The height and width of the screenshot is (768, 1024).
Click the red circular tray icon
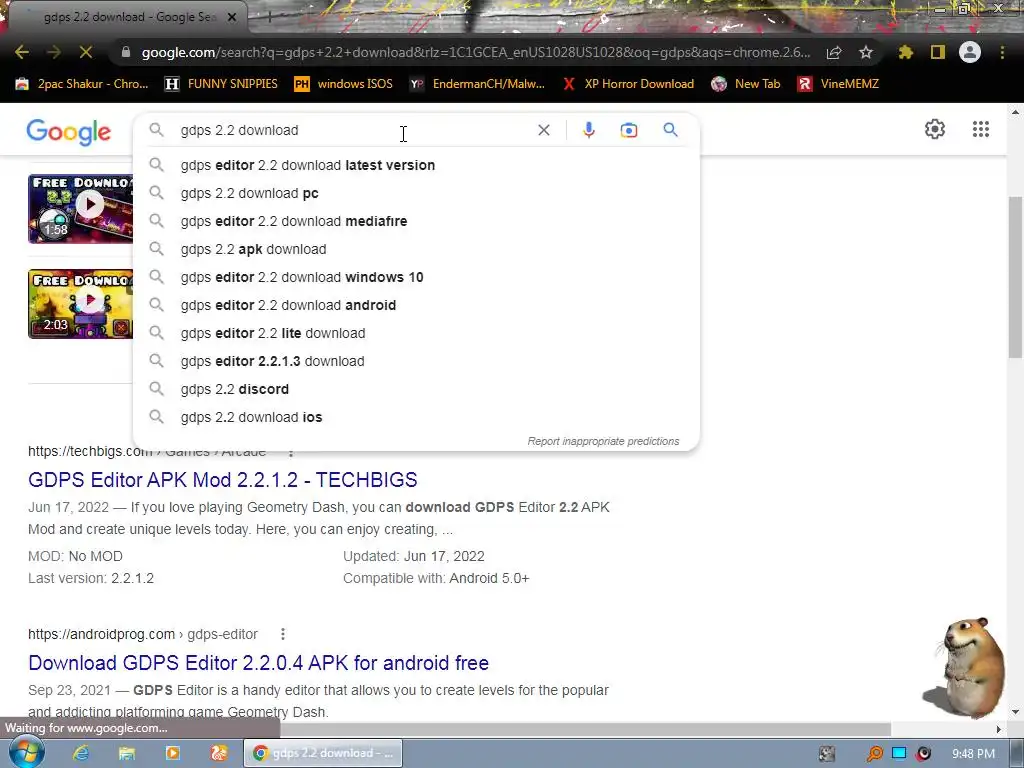click(x=923, y=753)
